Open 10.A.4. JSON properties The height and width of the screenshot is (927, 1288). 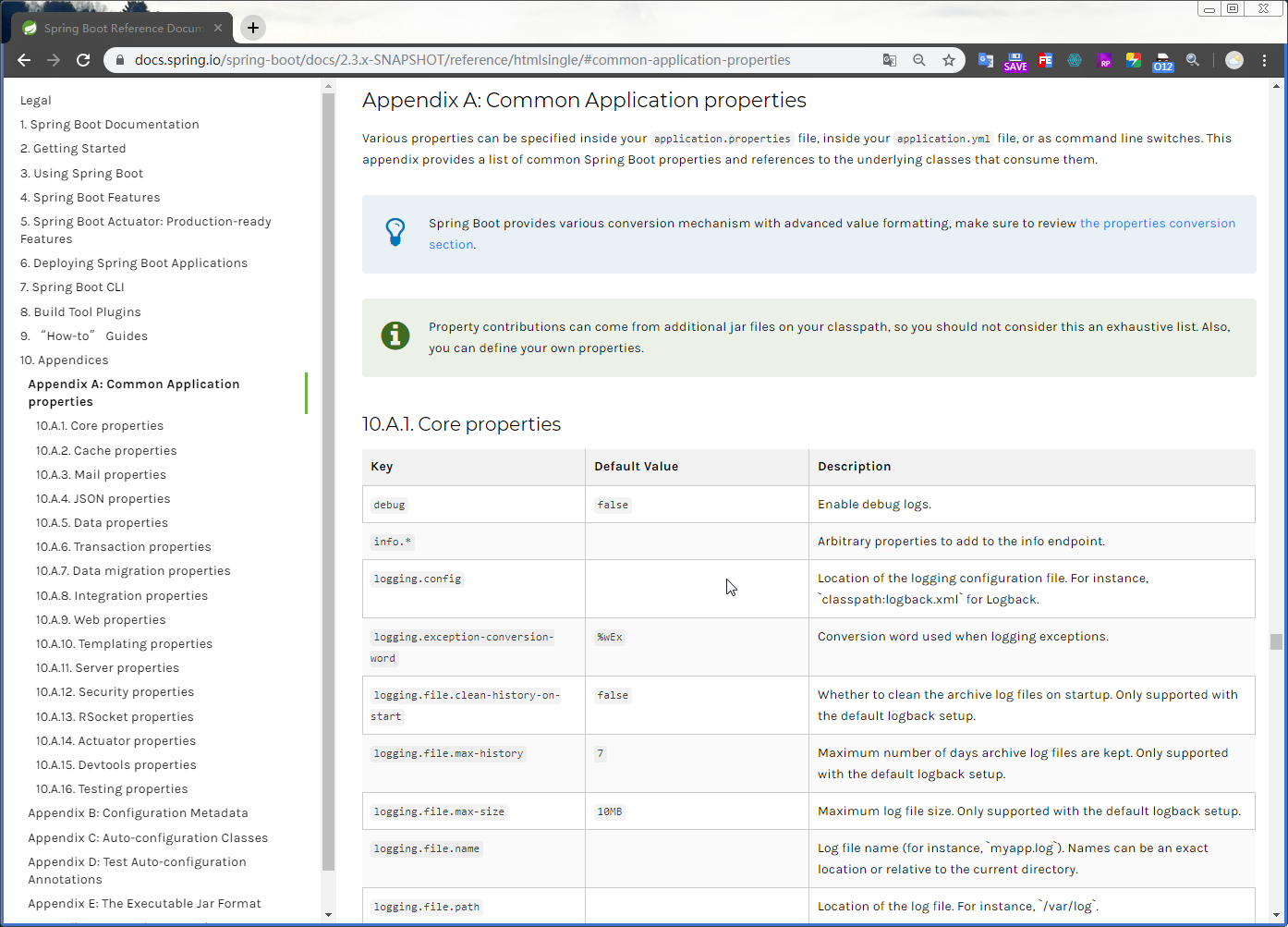[103, 499]
